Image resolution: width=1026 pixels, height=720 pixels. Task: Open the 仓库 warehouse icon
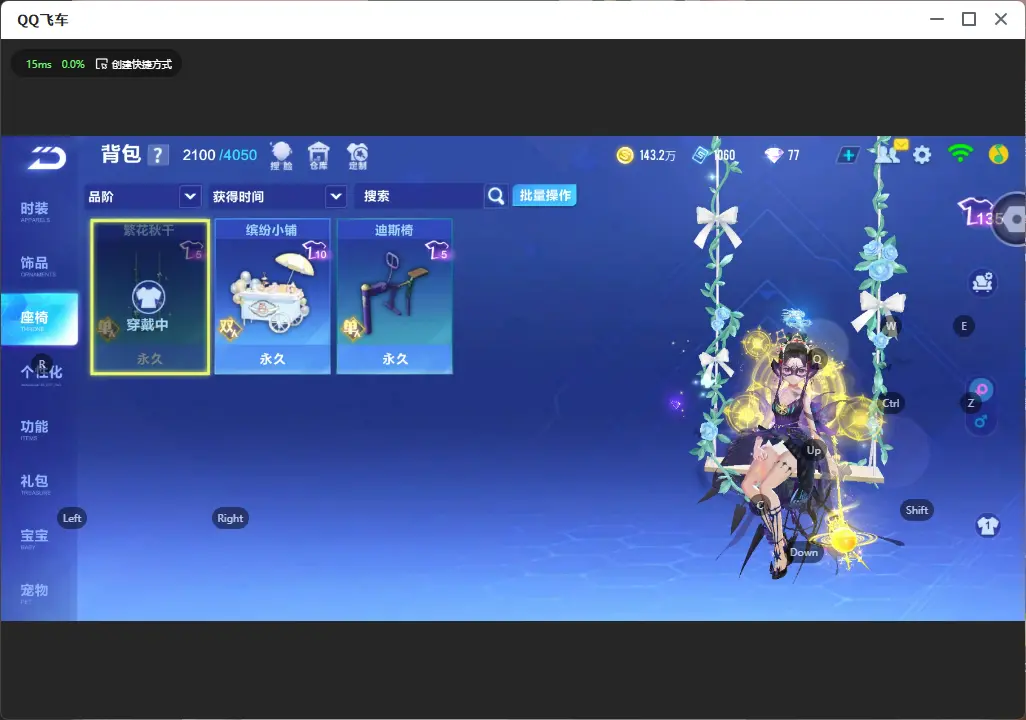[319, 156]
